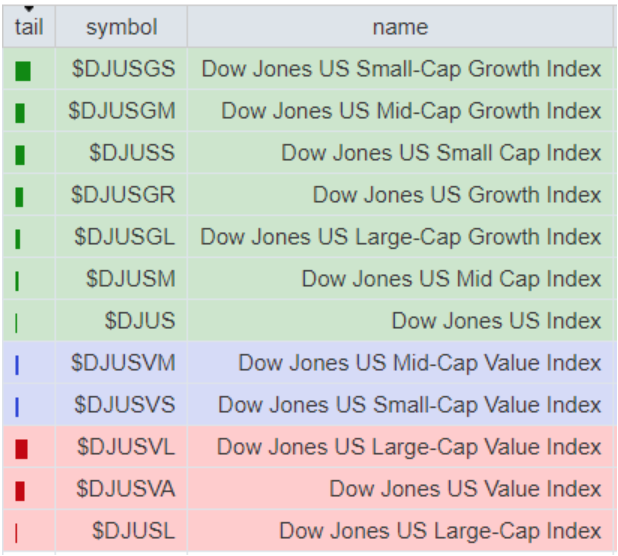Click the $DJUS symbol cell
This screenshot has height=556, width=618.
click(139, 321)
